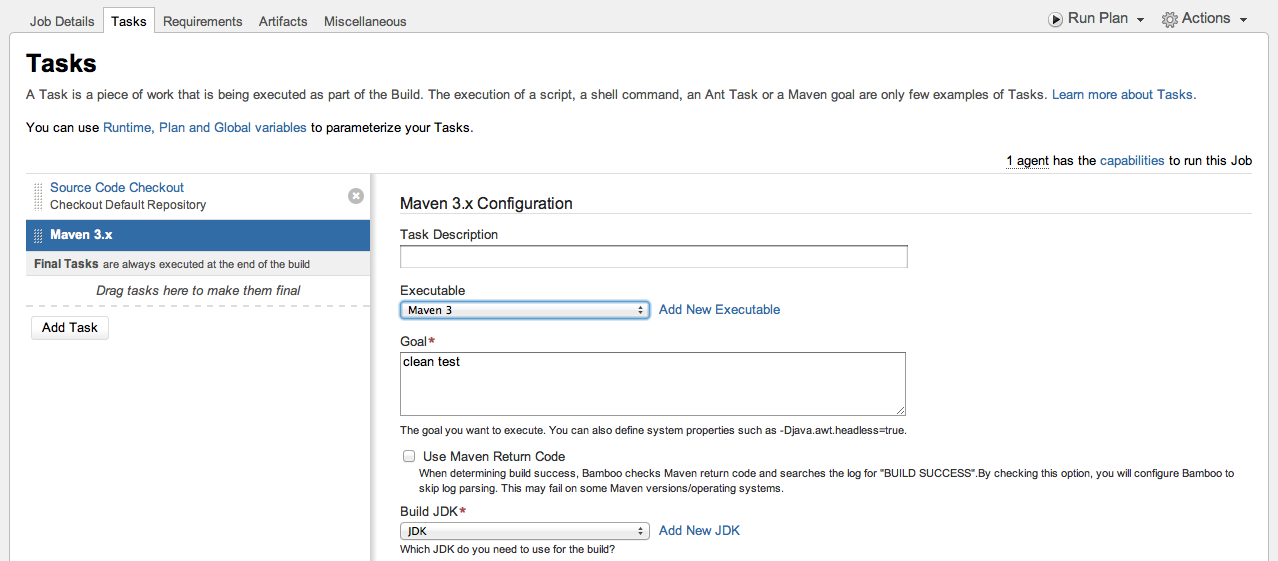Open Learn more about Tasks link
The image size is (1278, 561).
(1122, 95)
